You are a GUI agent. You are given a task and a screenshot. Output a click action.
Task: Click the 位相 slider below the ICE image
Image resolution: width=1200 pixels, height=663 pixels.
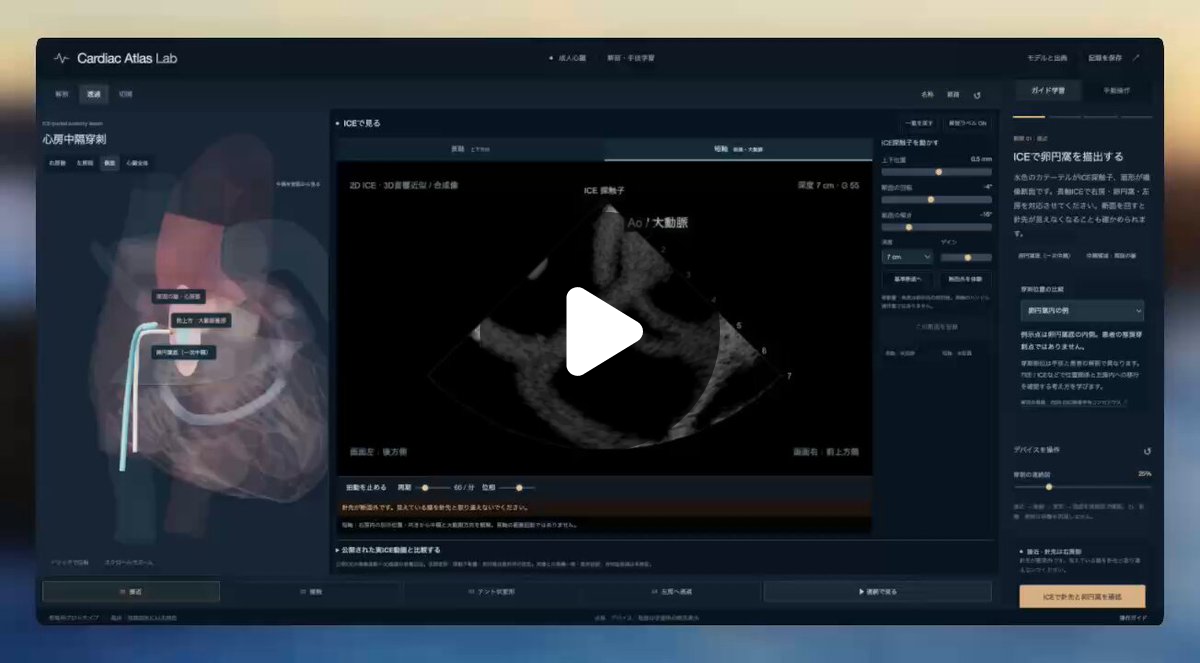517,487
